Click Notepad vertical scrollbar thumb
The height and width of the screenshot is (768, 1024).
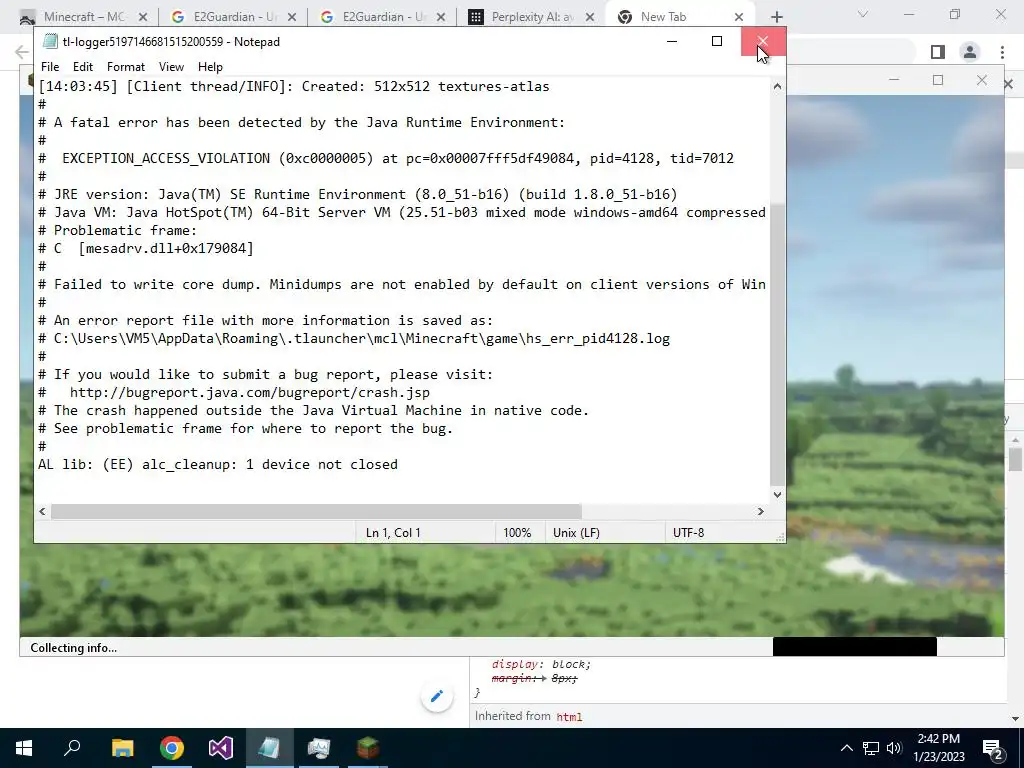click(777, 343)
